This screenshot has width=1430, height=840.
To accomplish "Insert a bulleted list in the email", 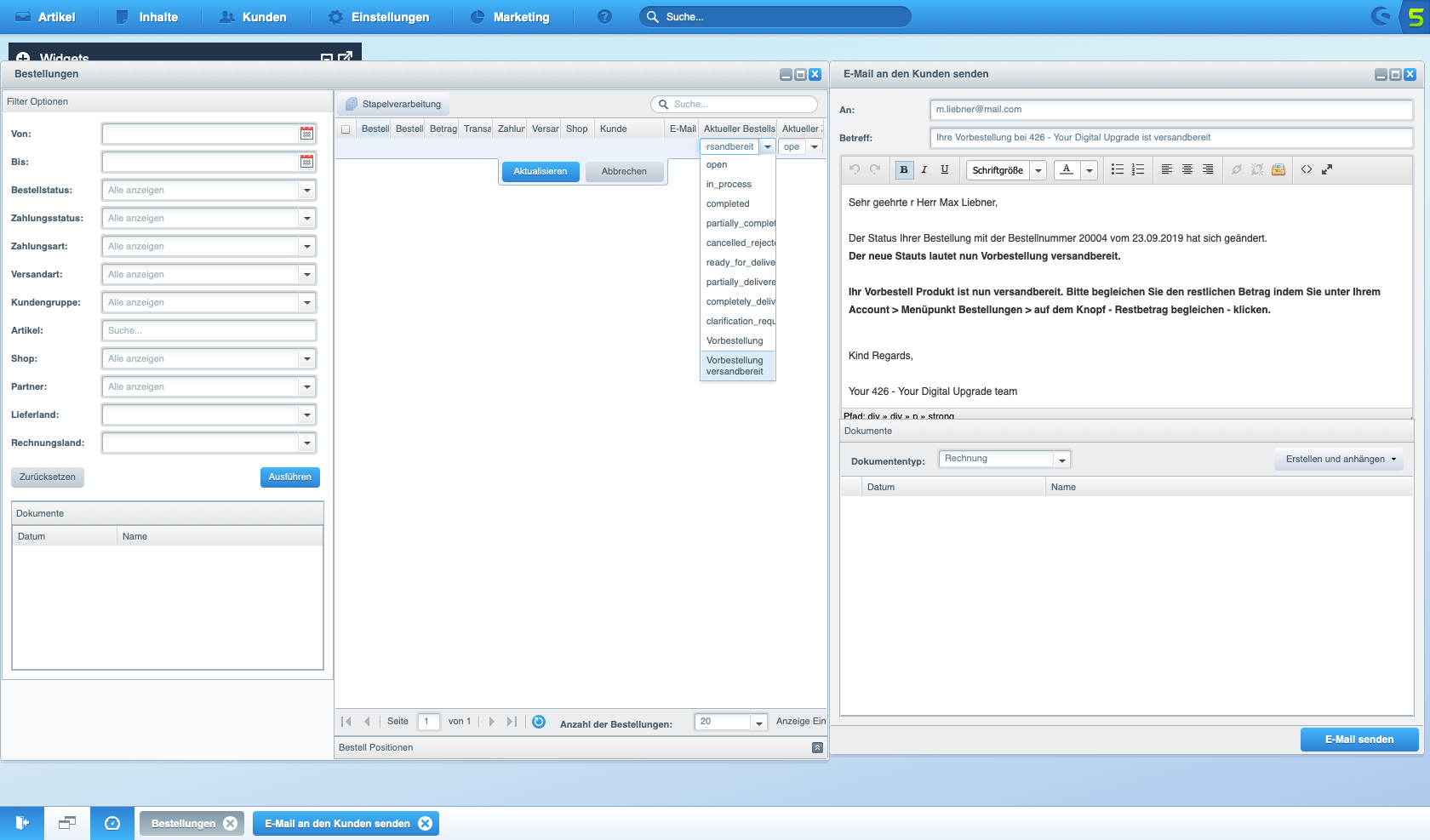I will point(1118,169).
